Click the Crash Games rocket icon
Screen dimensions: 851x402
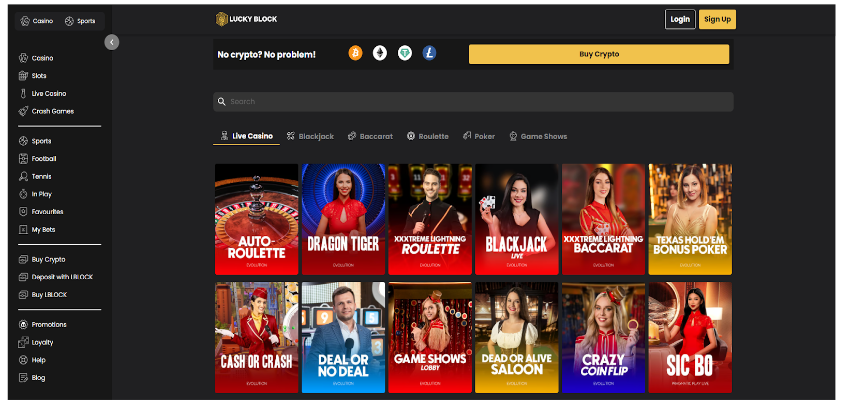(23, 111)
